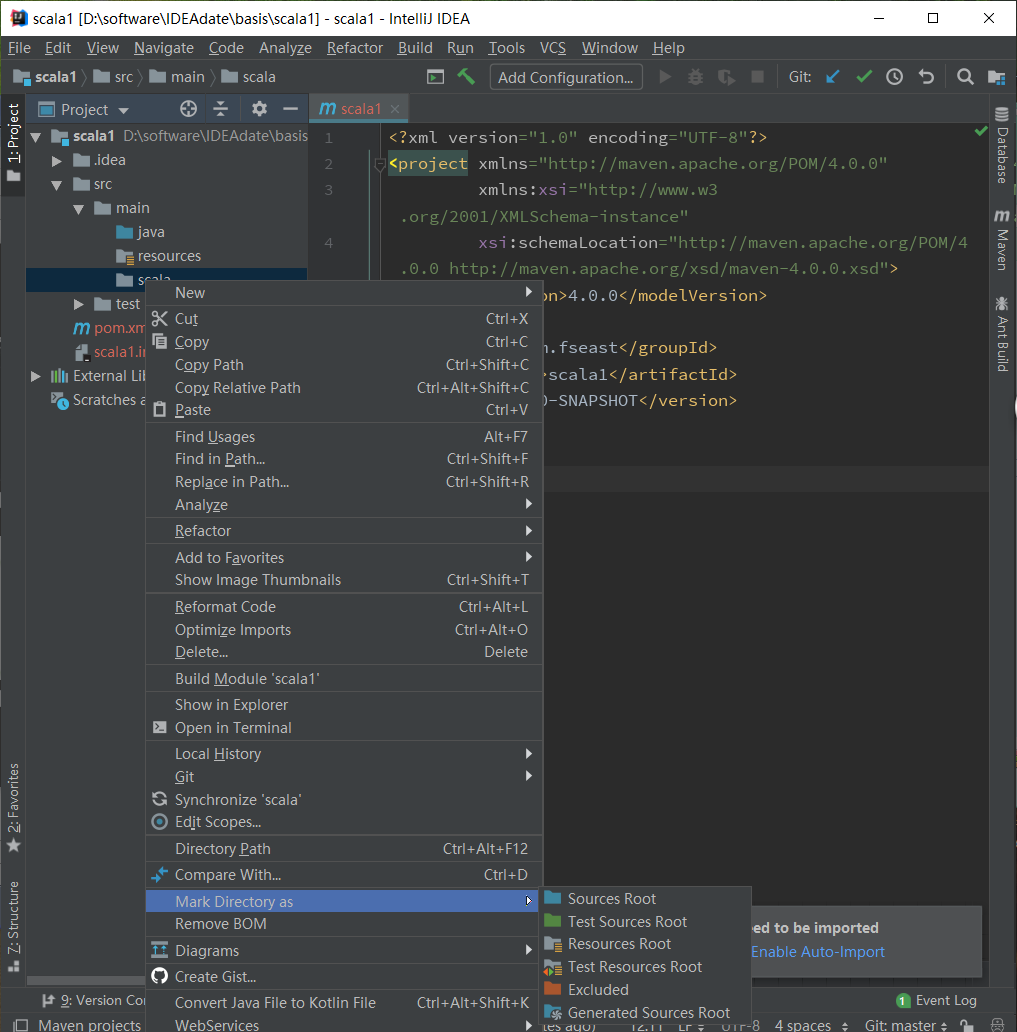
Task: Open Project tool window settings gear
Action: pyautogui.click(x=259, y=109)
